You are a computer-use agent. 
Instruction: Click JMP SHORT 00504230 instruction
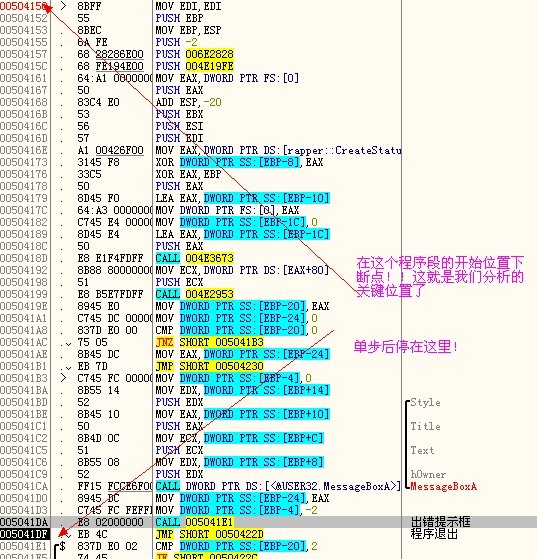click(x=210, y=366)
